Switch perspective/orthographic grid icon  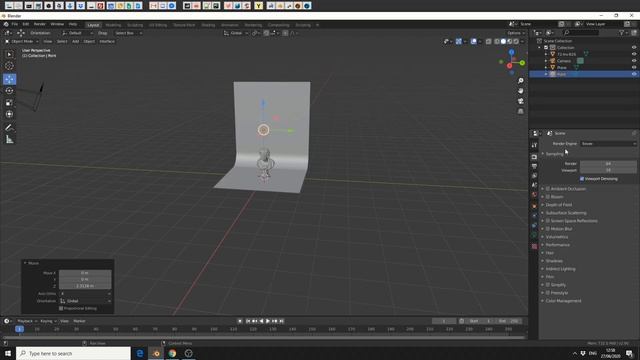click(x=520, y=111)
